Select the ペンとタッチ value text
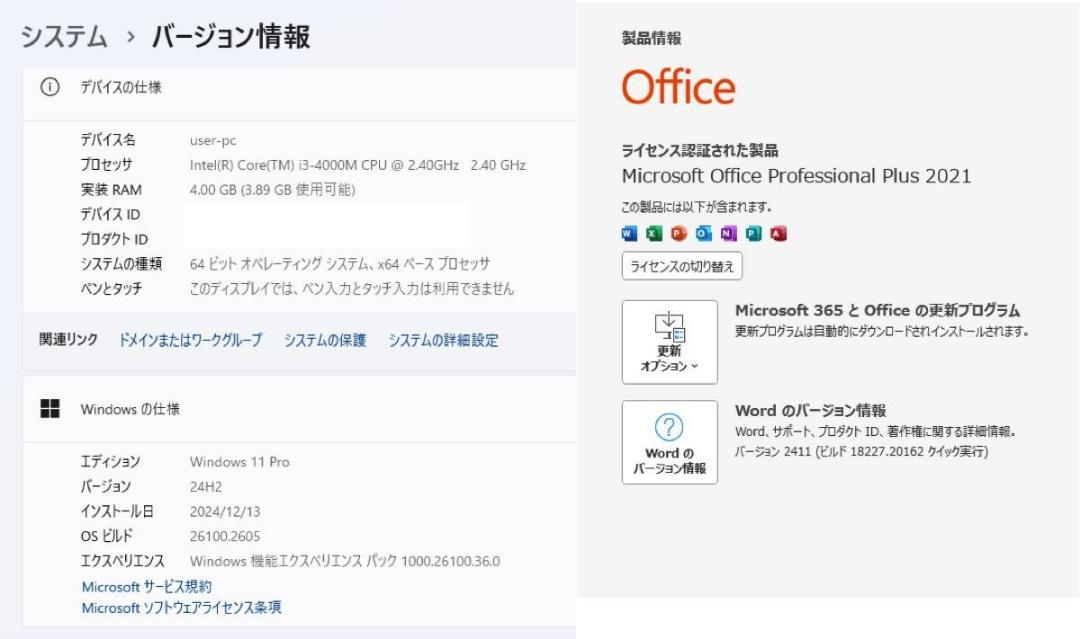1080x639 pixels. pos(351,289)
